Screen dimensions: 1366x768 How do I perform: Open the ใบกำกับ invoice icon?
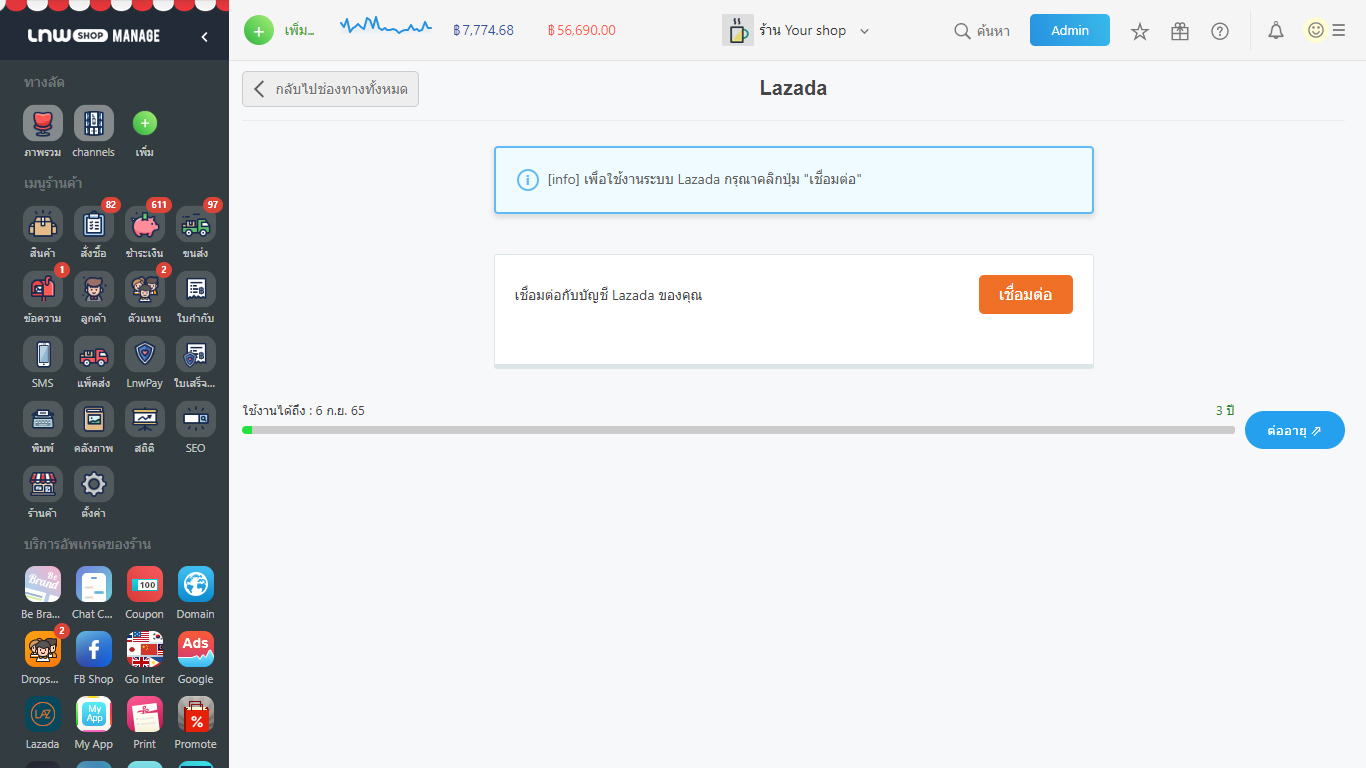point(196,289)
